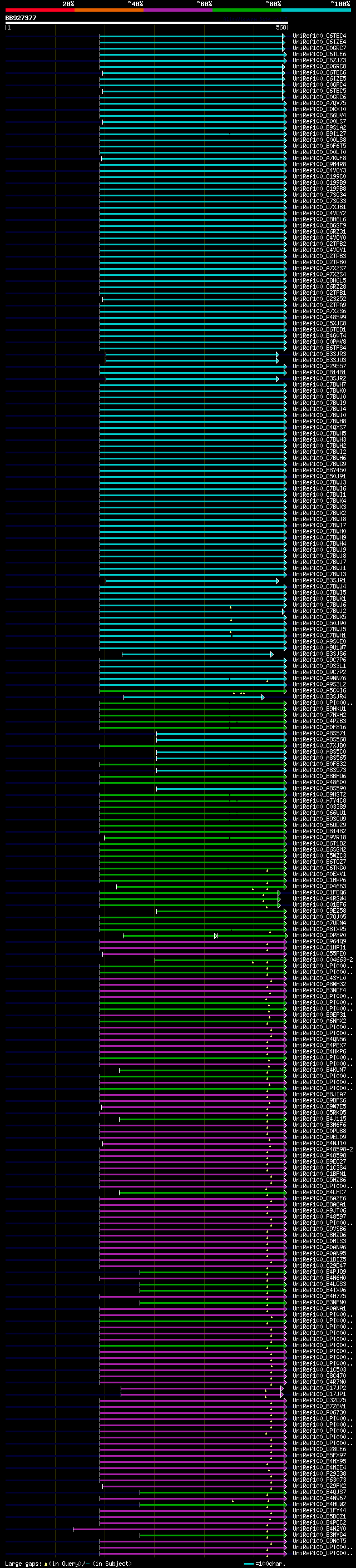356x1568 pixels.
Task: Select the UniRef100_C1FDQ6 label
Action: [x=319, y=893]
